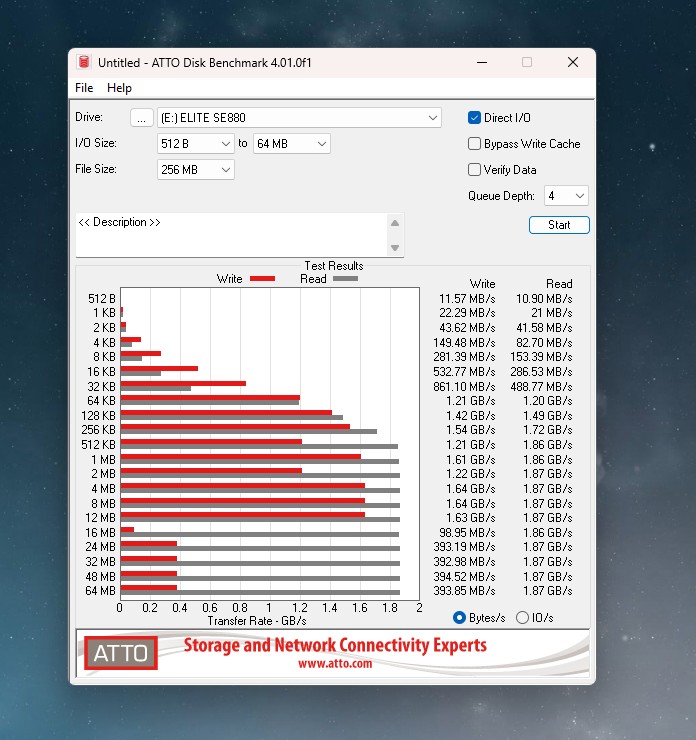
Task: Close the ATTO Disk Benchmark window
Action: pos(573,62)
